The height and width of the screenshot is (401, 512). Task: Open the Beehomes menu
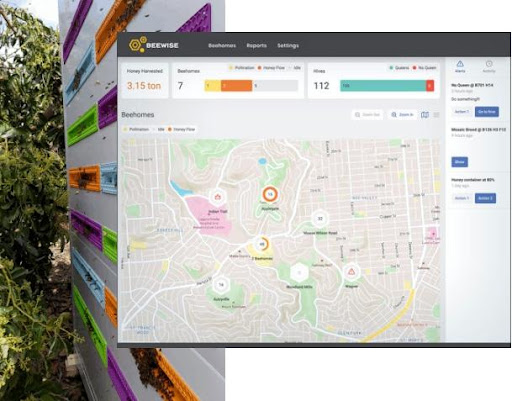click(x=222, y=45)
